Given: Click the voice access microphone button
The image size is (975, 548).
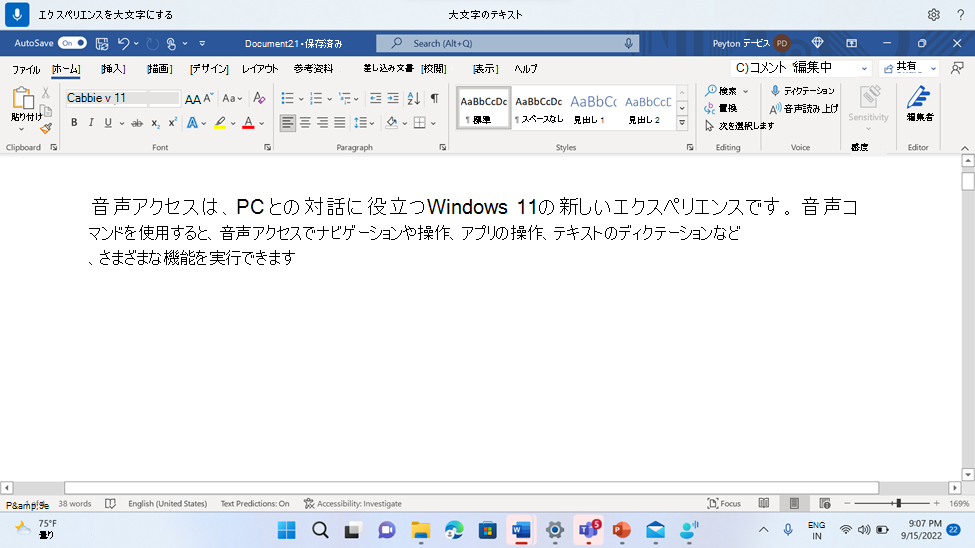Looking at the screenshot, I should 17,14.
